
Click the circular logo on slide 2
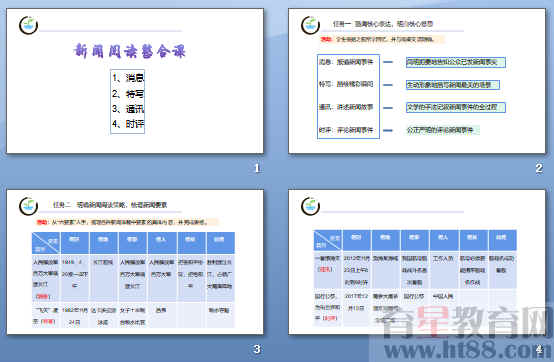(310, 25)
